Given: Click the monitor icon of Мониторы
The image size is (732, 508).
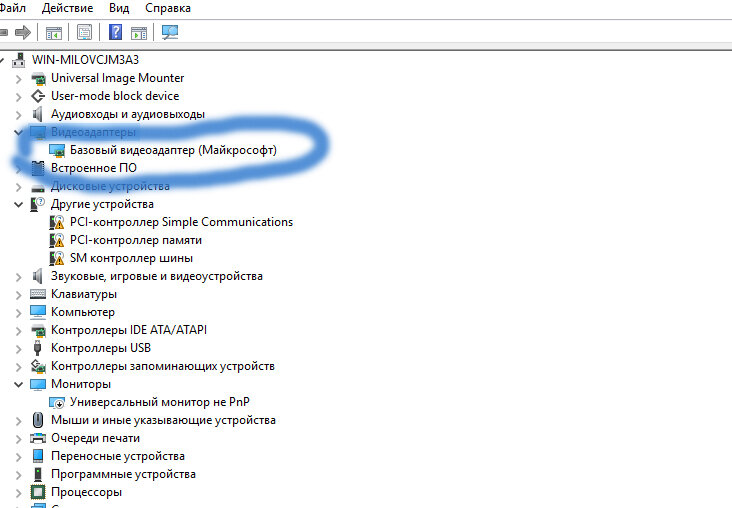Looking at the screenshot, I should (38, 384).
